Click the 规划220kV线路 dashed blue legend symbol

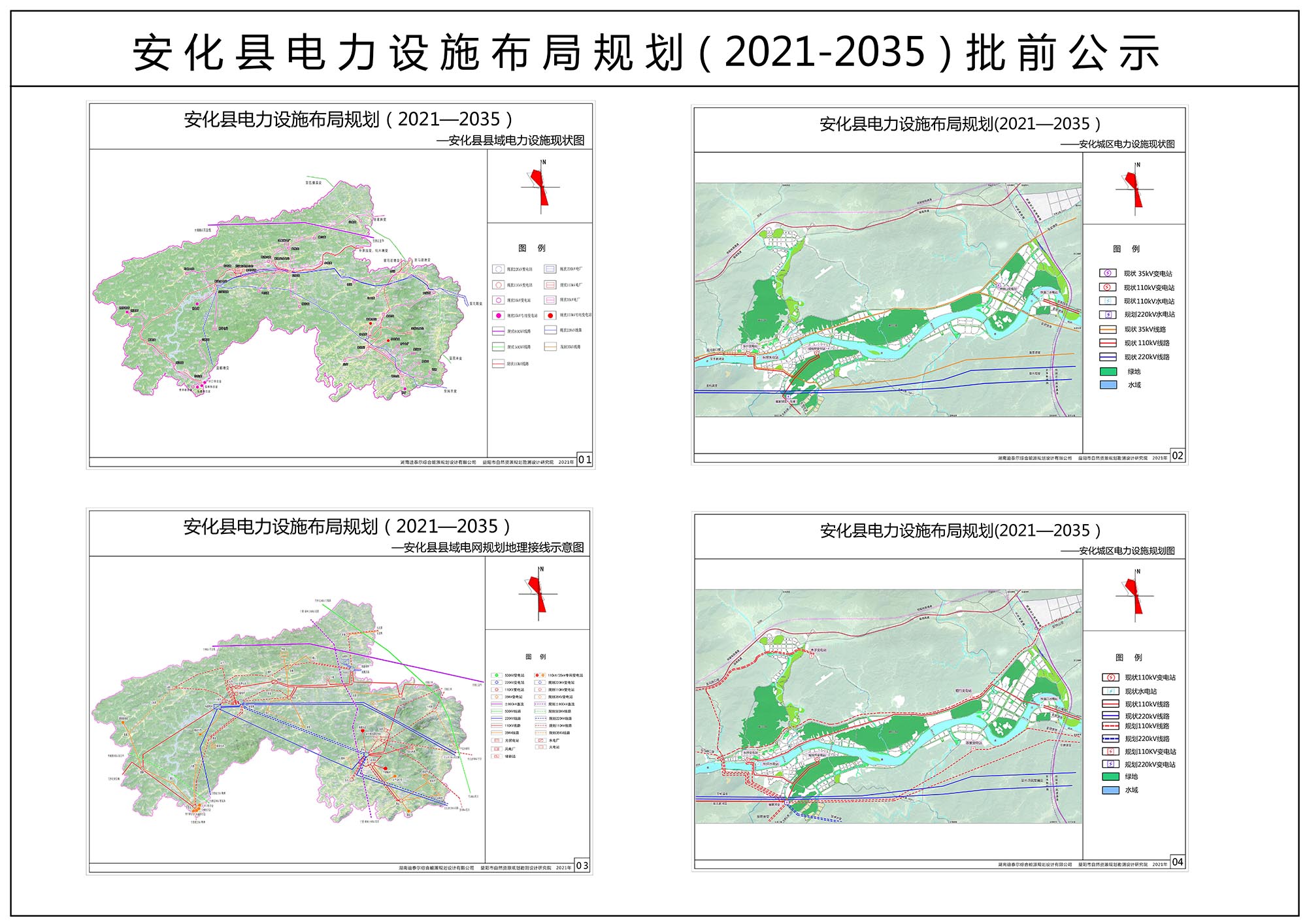(x=1110, y=738)
